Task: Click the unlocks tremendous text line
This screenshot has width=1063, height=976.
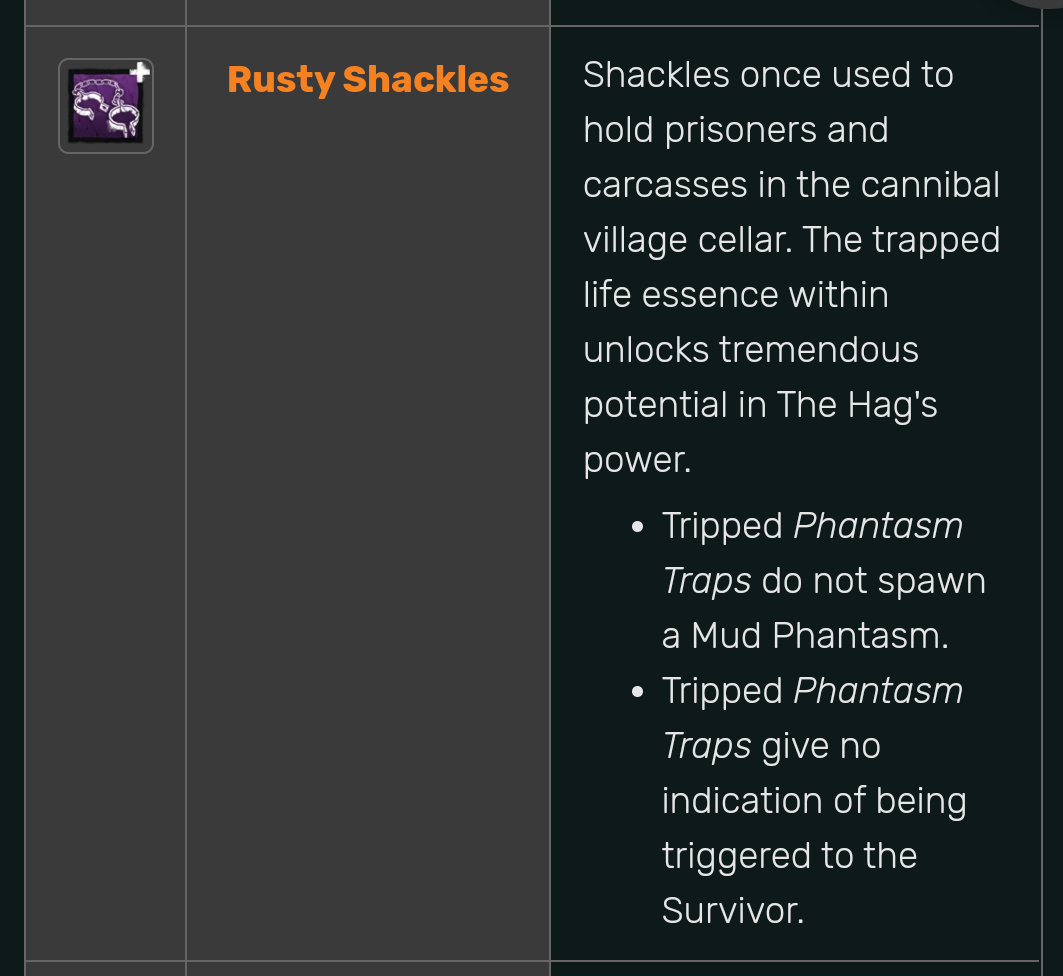Action: [x=750, y=350]
